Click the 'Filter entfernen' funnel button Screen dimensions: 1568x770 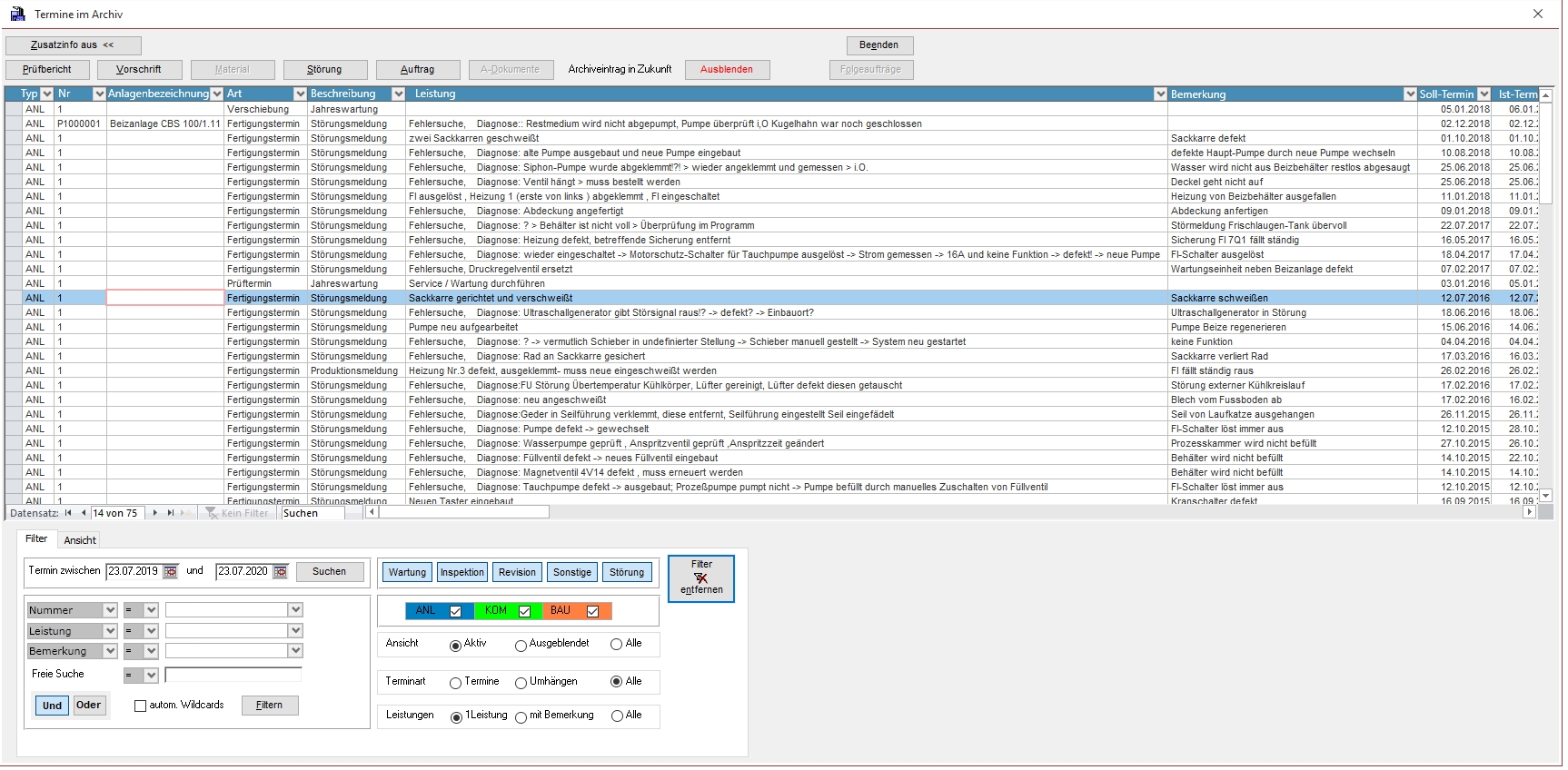(x=701, y=577)
